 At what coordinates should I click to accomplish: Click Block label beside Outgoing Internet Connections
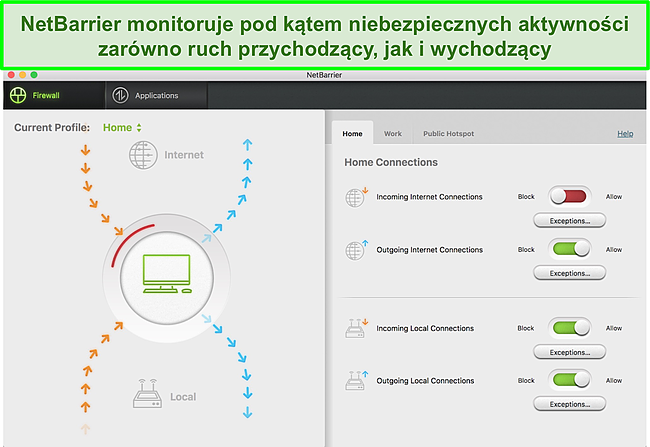click(526, 250)
